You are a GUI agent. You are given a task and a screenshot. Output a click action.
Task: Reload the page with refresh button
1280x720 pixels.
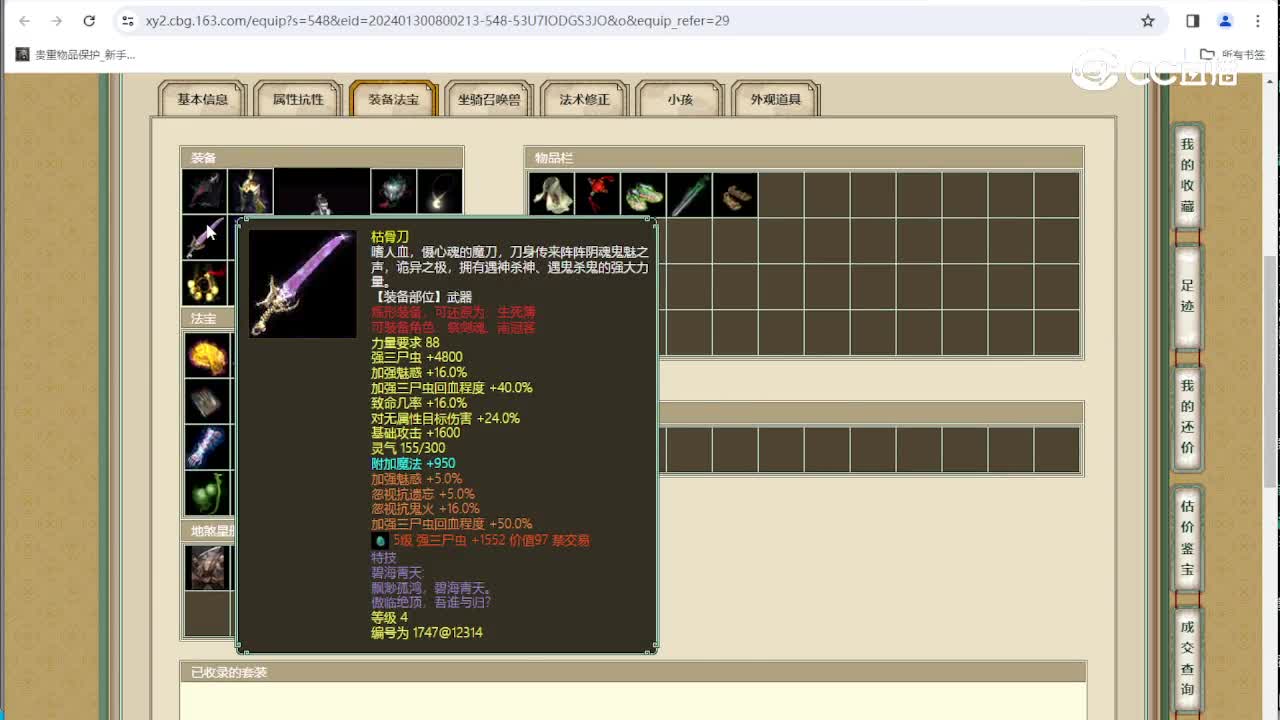point(89,20)
